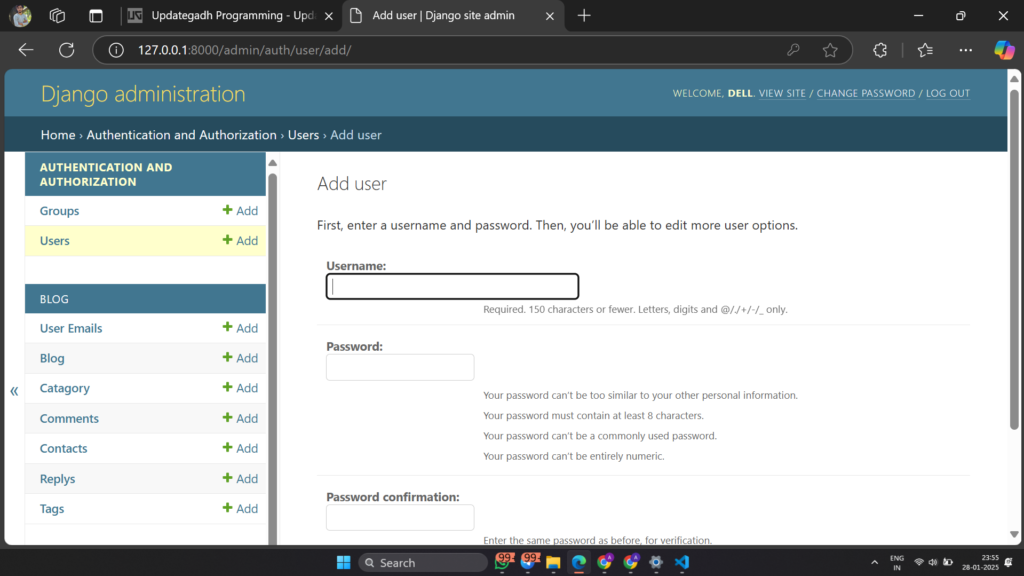Click Add next to User Emails
This screenshot has width=1024, height=576.
240,328
